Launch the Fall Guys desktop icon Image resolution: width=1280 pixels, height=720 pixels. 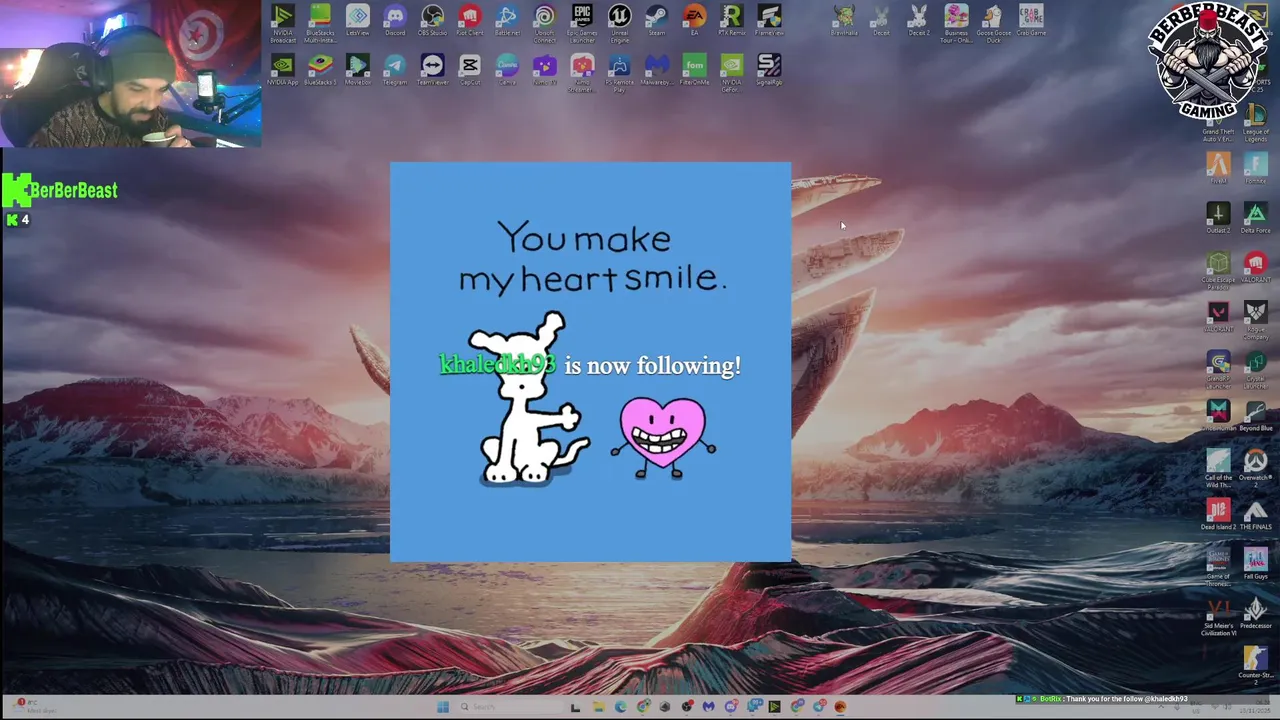click(1256, 563)
